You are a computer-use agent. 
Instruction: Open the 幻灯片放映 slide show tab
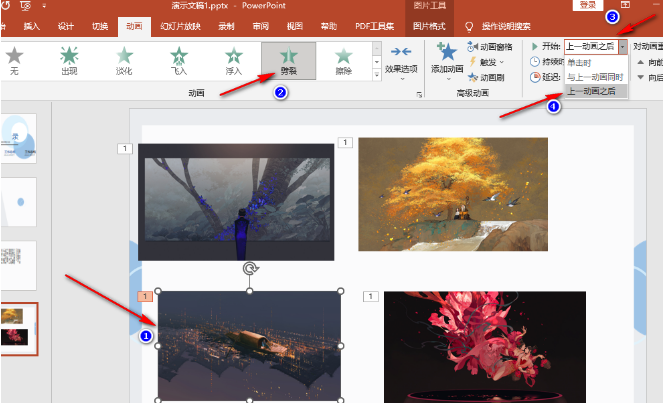tap(180, 26)
